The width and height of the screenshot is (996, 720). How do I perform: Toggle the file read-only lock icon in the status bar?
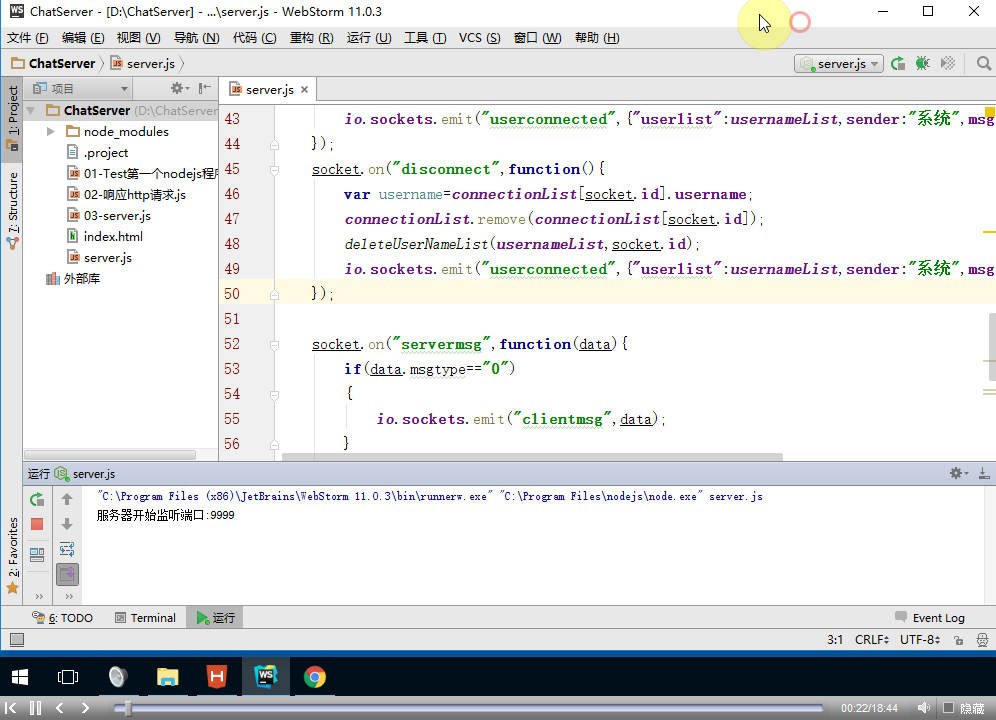(x=957, y=640)
